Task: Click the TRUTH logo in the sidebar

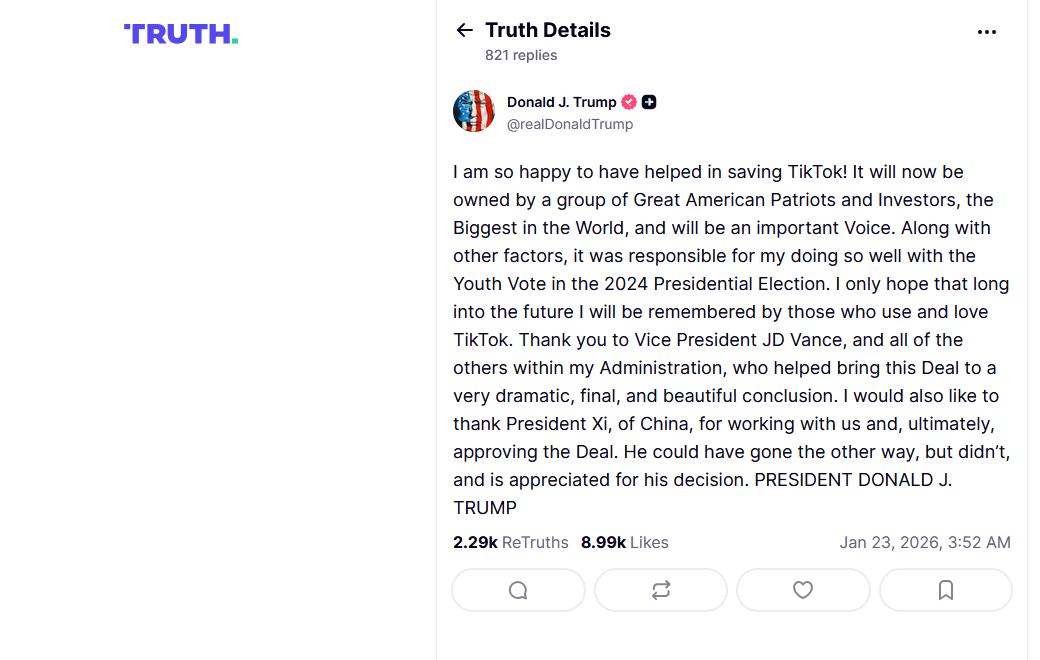Action: (180, 33)
